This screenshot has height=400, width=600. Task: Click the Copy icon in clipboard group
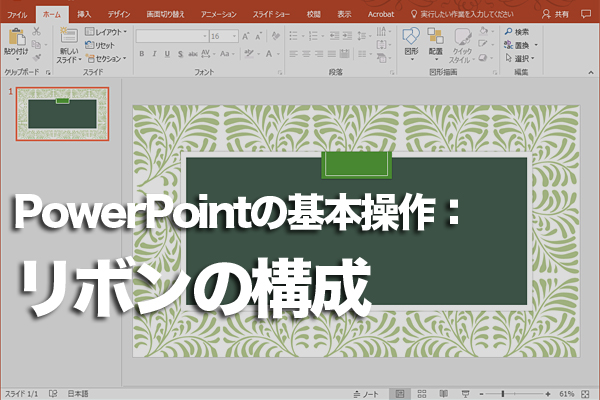pyautogui.click(x=36, y=44)
